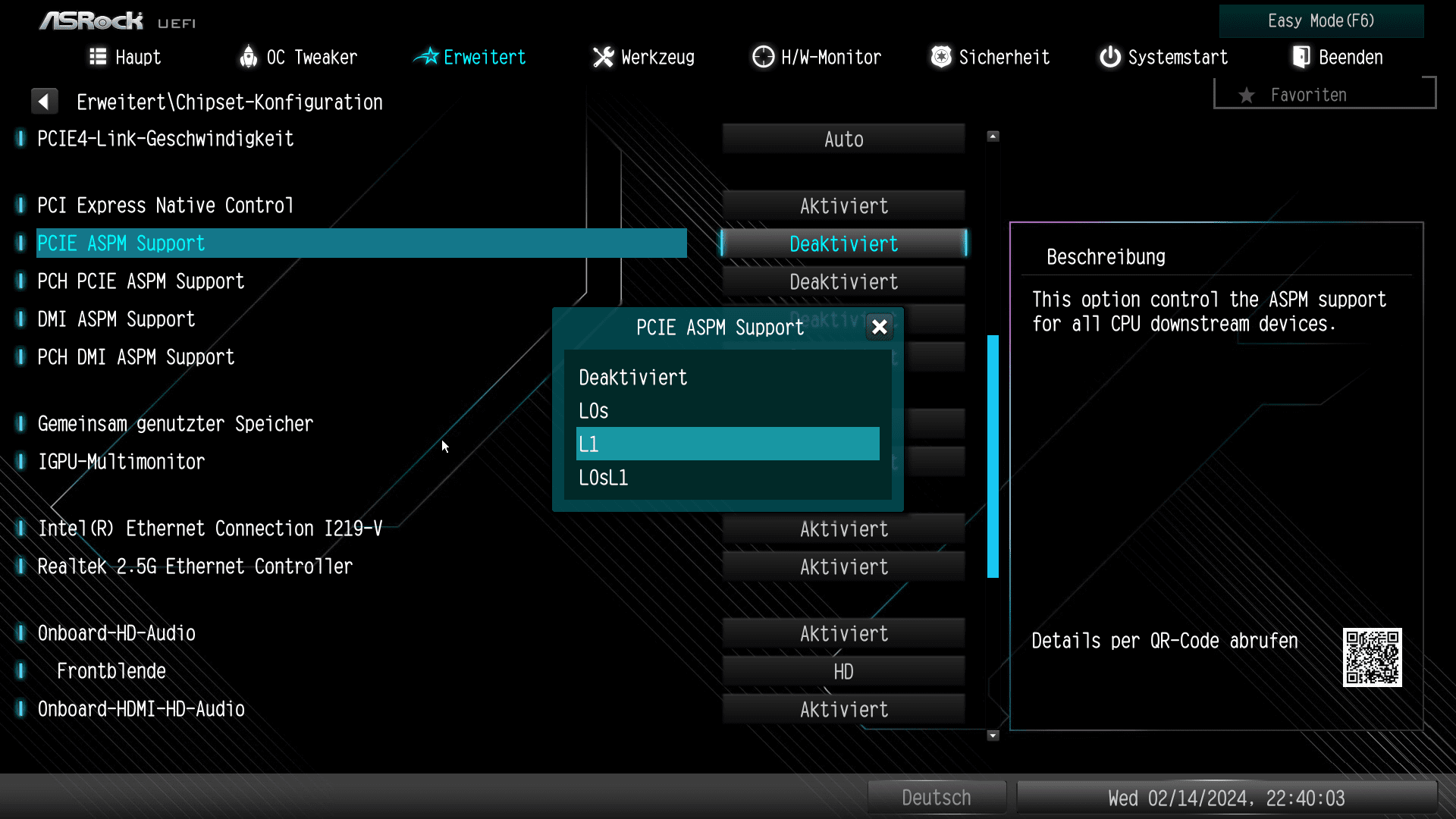
Task: Click Details per QR-Code abrufen text
Action: [x=1165, y=642]
